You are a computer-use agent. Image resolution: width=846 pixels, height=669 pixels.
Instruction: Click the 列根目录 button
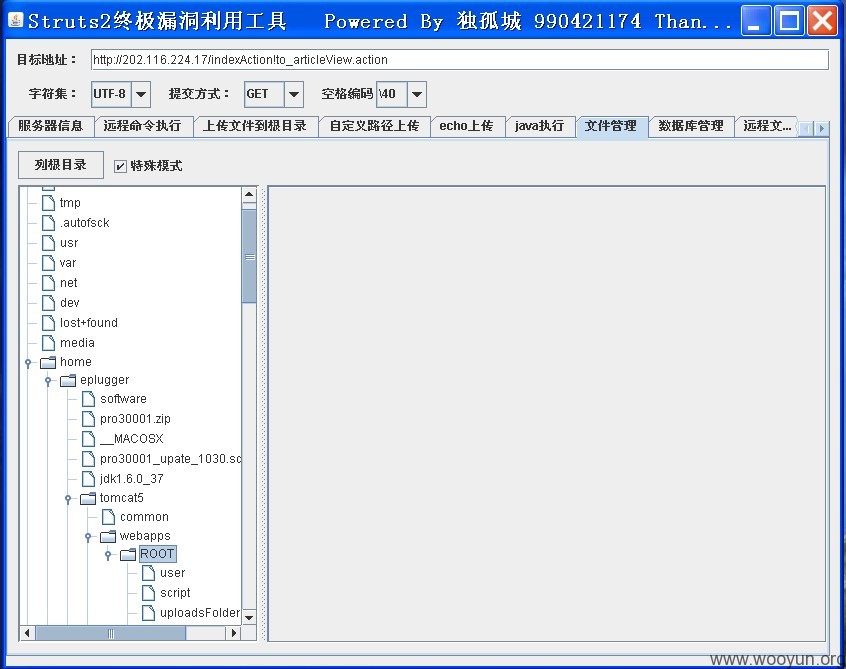(61, 165)
